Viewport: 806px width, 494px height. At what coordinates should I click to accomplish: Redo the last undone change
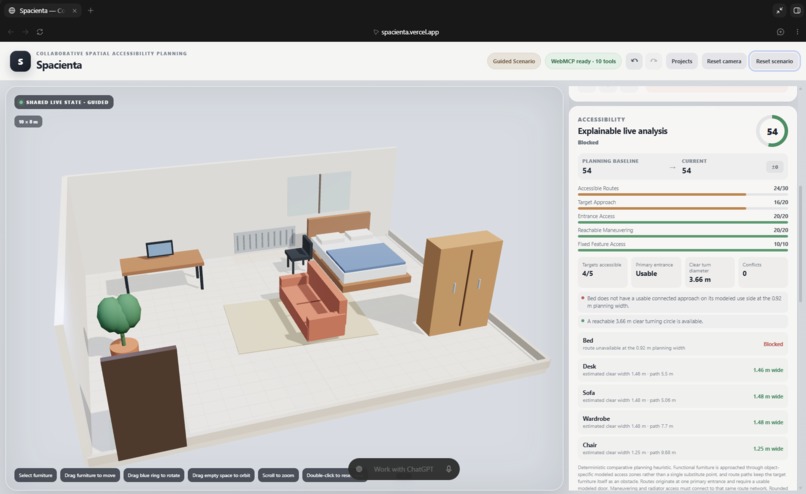[654, 61]
